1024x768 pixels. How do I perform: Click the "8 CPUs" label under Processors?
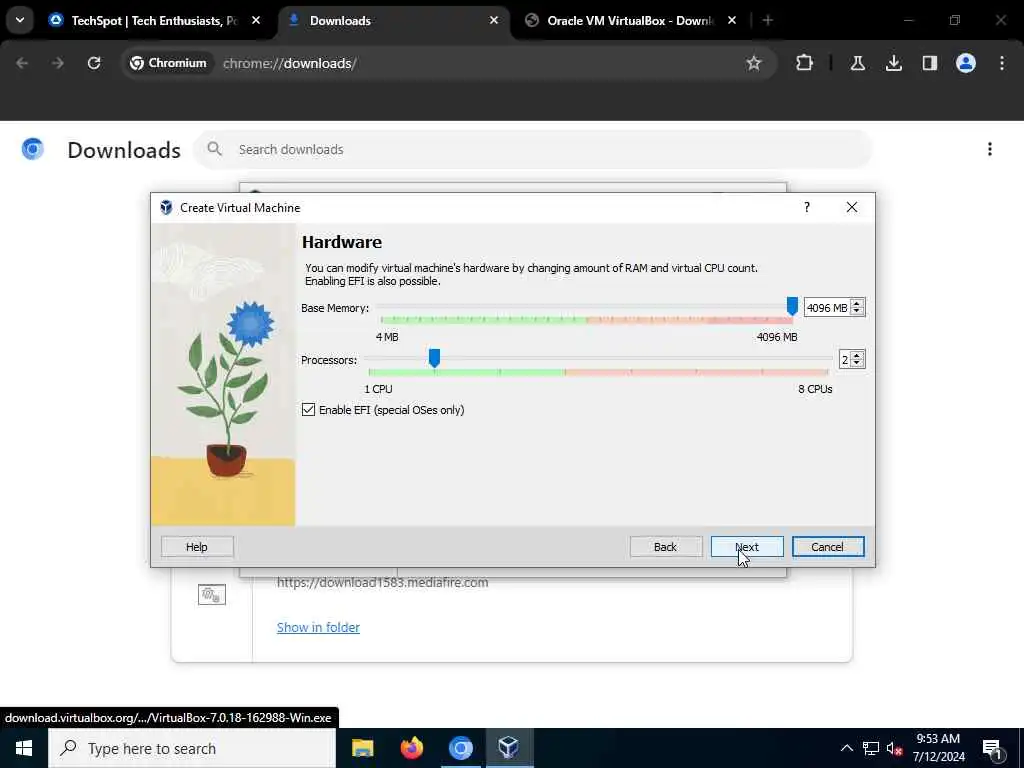[x=815, y=389]
